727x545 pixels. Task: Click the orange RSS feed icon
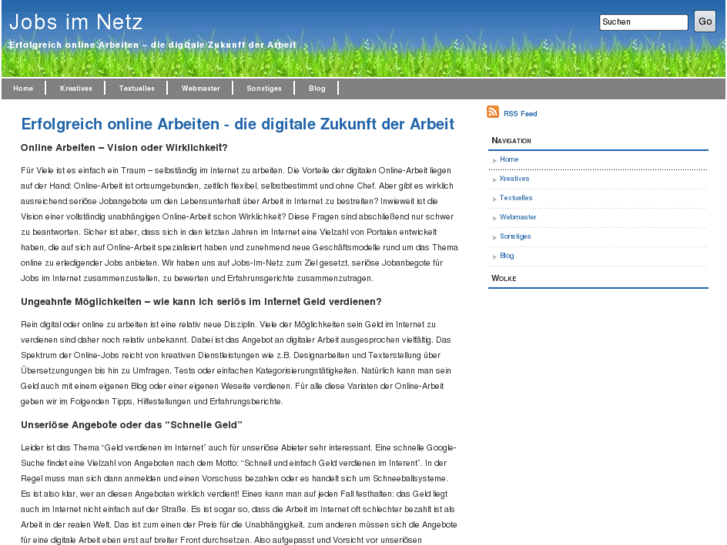tap(492, 112)
